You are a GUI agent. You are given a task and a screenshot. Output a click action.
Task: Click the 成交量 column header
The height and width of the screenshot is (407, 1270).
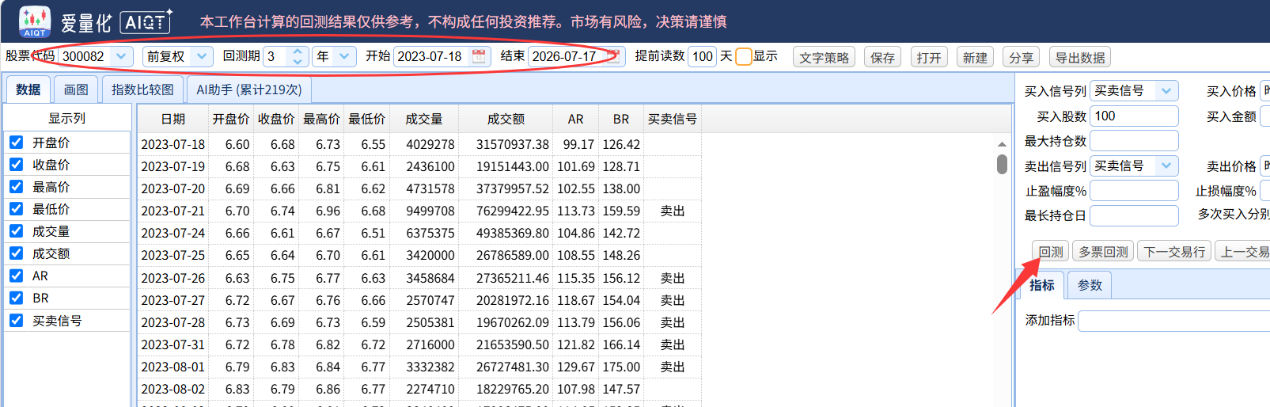tap(423, 119)
